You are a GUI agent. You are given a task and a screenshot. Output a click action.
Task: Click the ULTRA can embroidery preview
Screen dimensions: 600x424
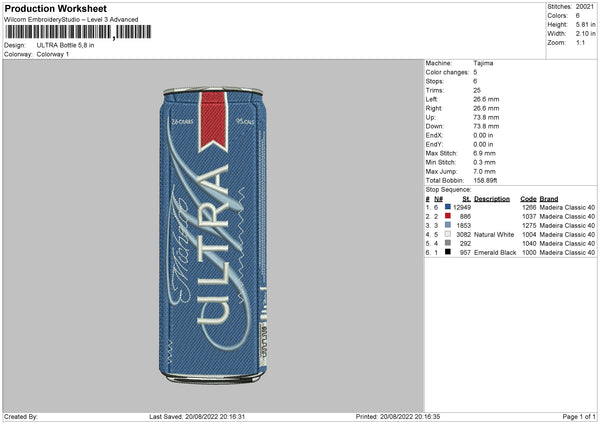point(213,235)
